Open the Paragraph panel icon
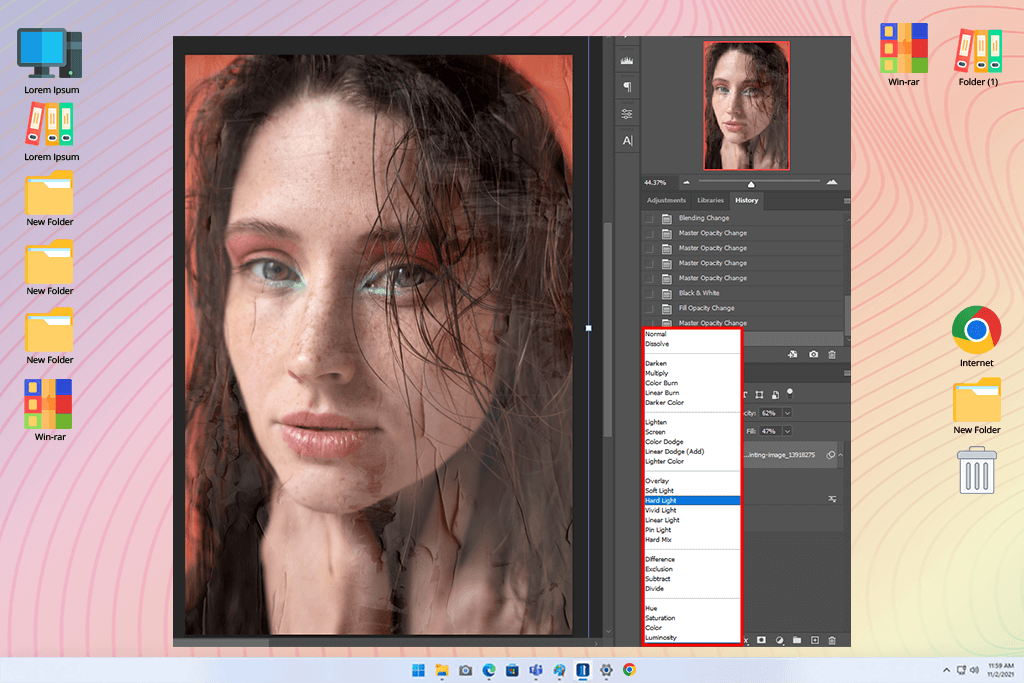This screenshot has width=1024, height=683. click(627, 87)
